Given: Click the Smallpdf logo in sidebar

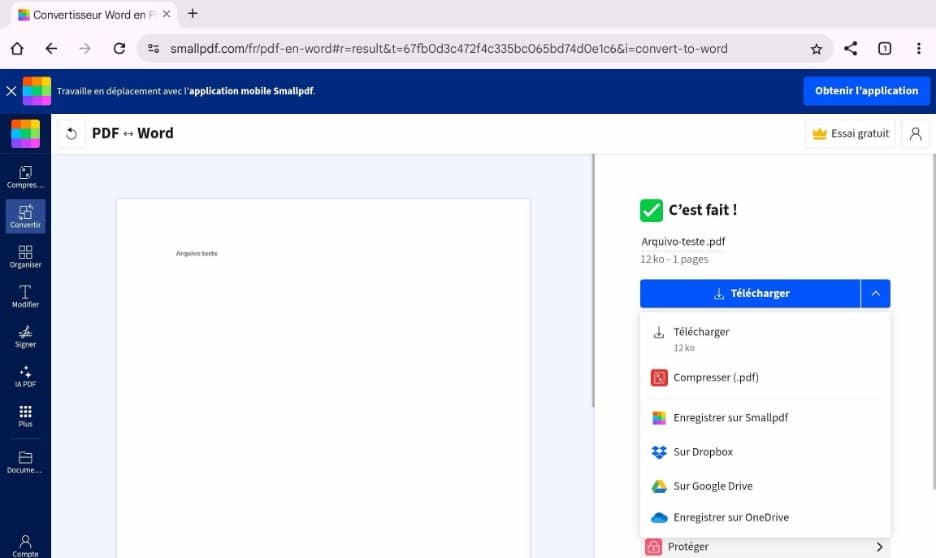Looking at the screenshot, I should pyautogui.click(x=25, y=133).
